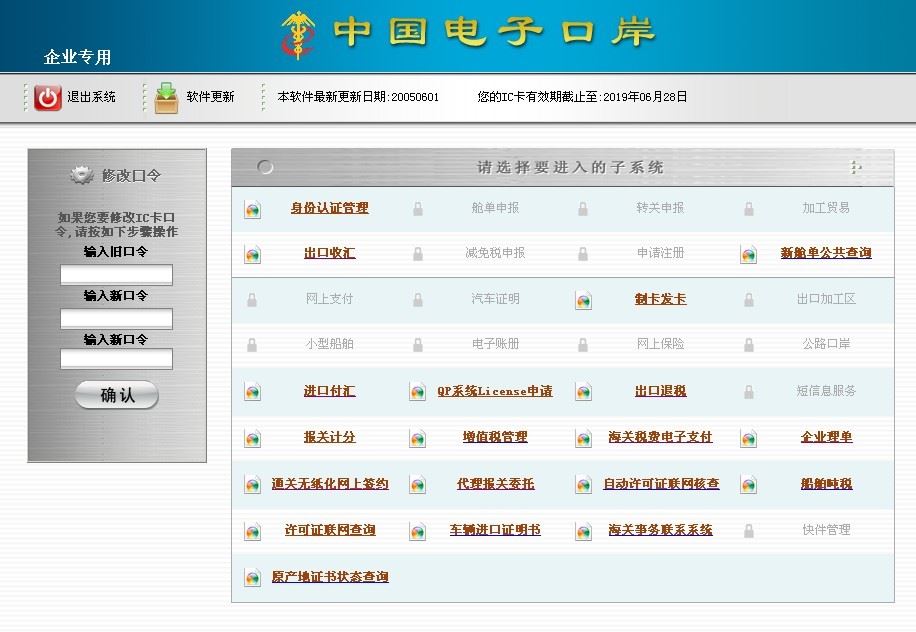
Task: Click the icon beside 报关计分
Action: pos(252,438)
